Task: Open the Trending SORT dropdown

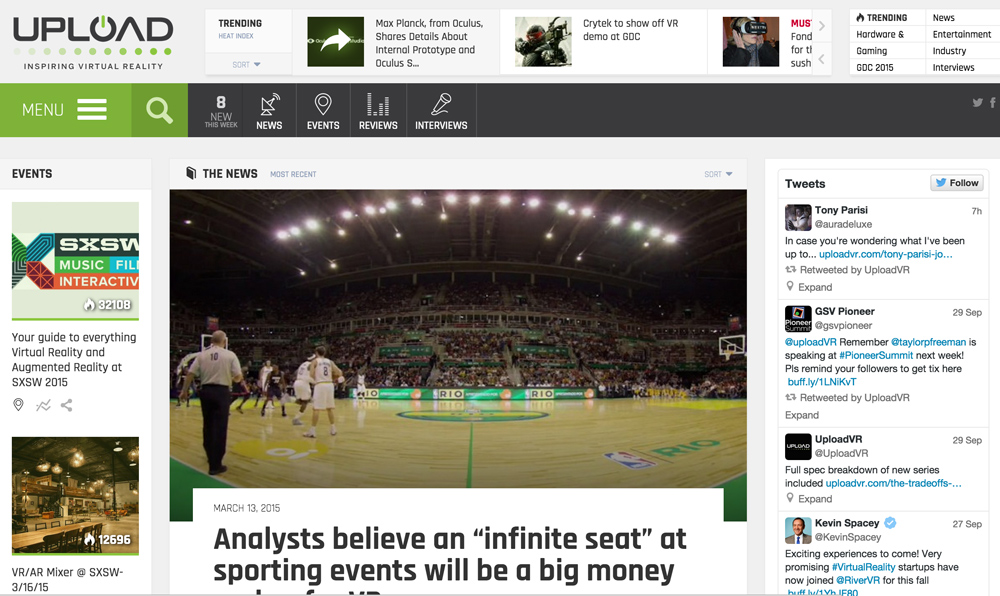Action: pos(247,64)
